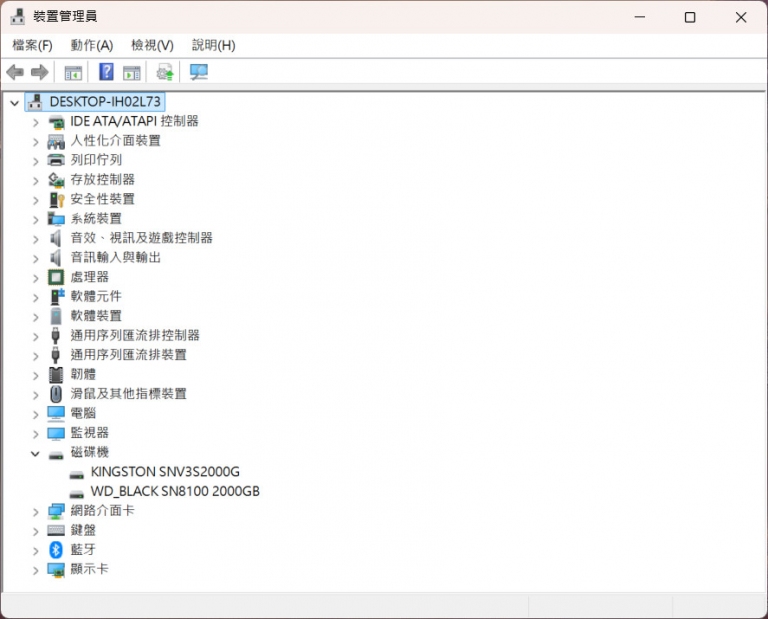Select the 監視器 category label
The height and width of the screenshot is (619, 768).
(x=90, y=432)
